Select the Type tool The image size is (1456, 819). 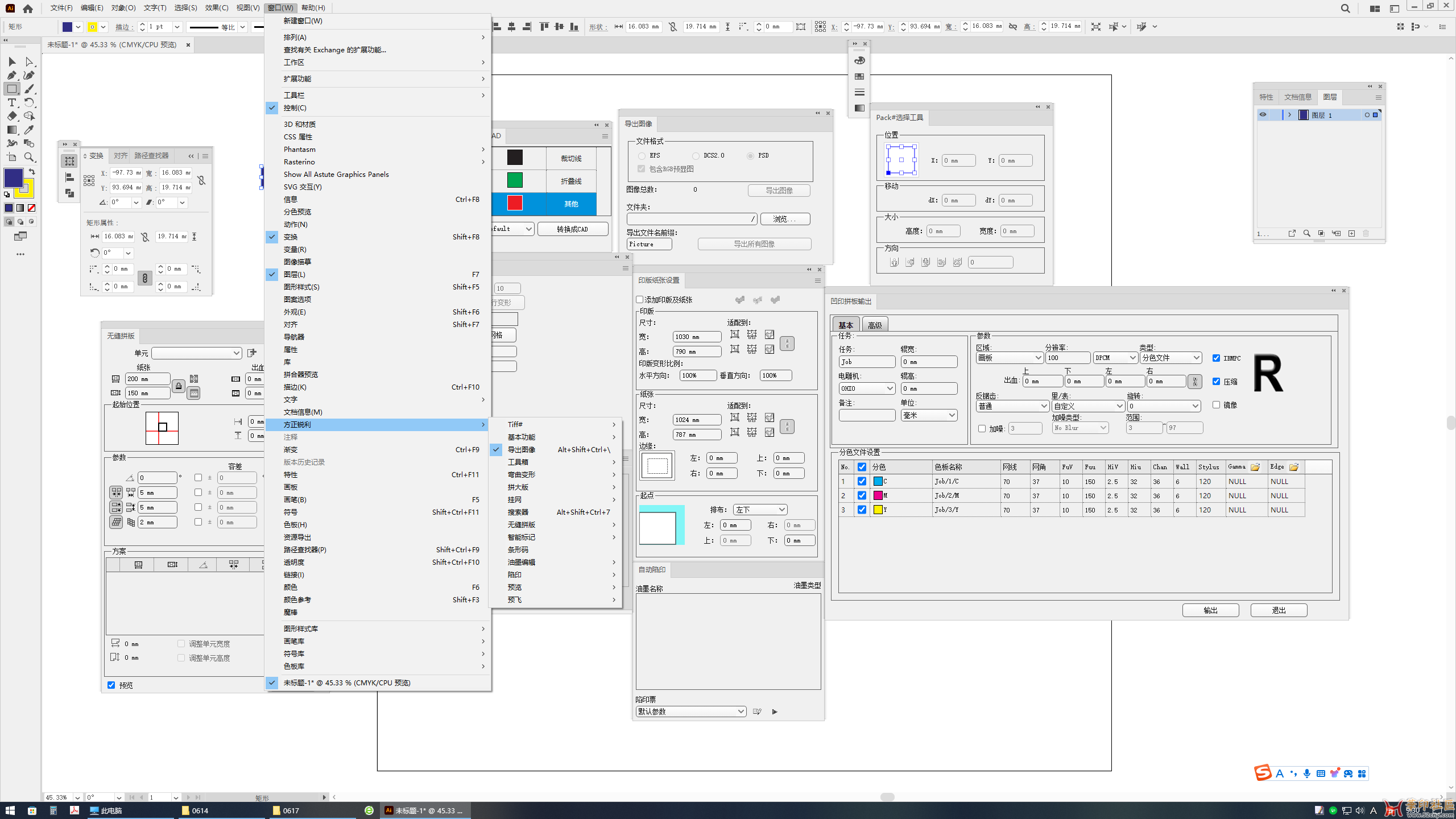(x=12, y=102)
